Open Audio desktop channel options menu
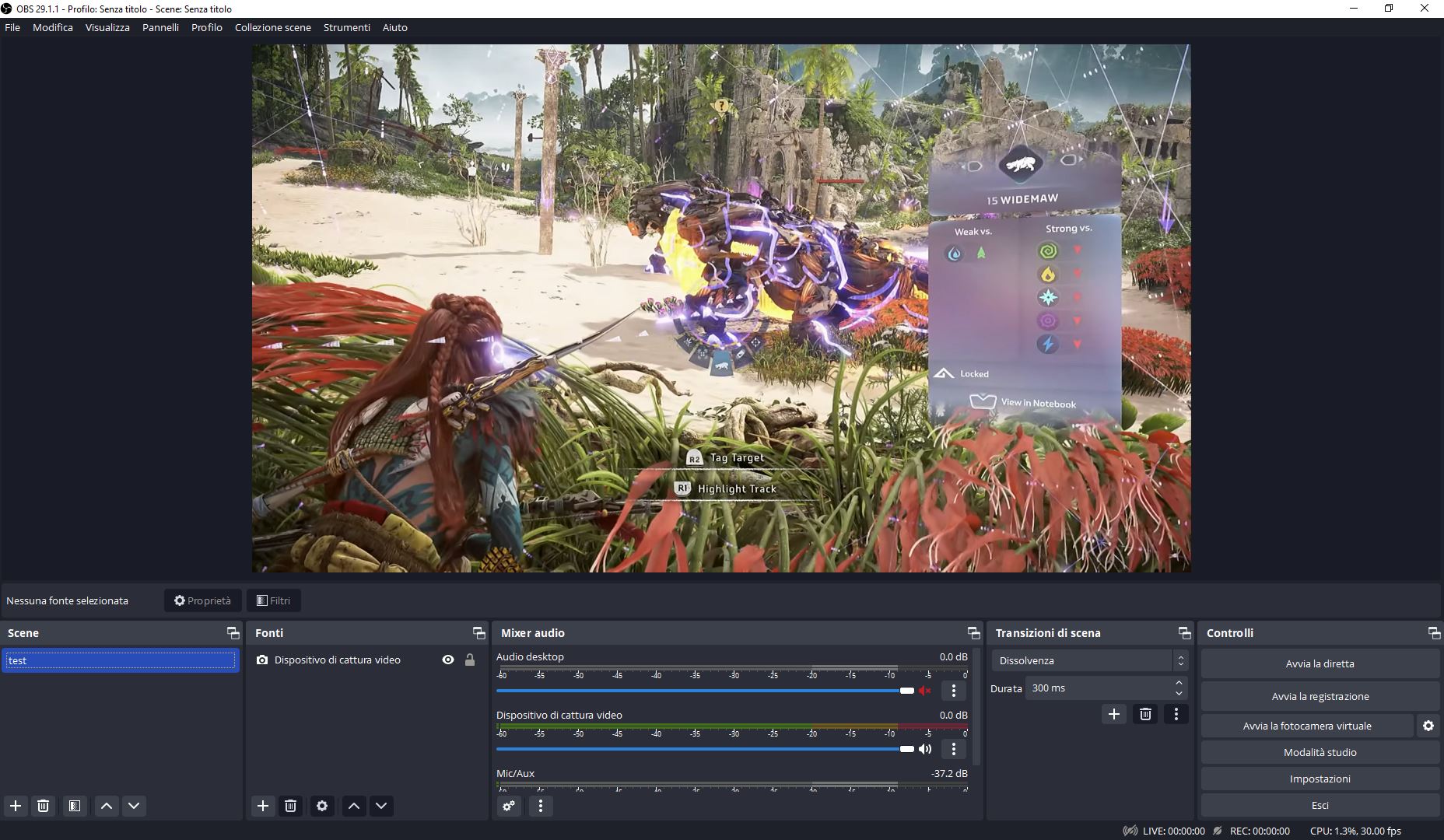Image resolution: width=1444 pixels, height=840 pixels. 954,691
